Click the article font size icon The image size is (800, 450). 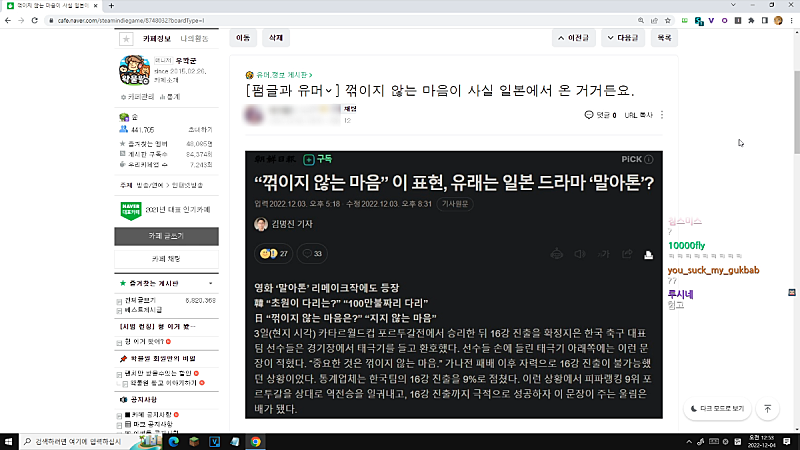pos(604,254)
